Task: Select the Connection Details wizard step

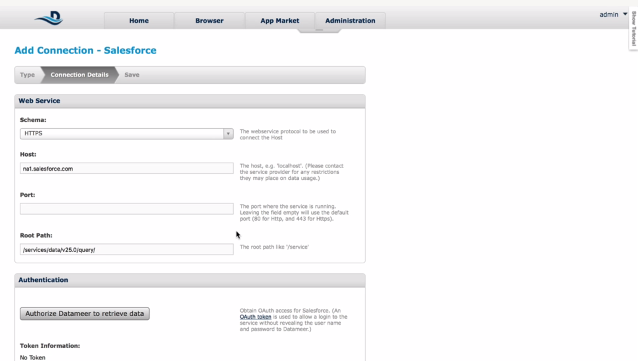Action: coord(79,75)
